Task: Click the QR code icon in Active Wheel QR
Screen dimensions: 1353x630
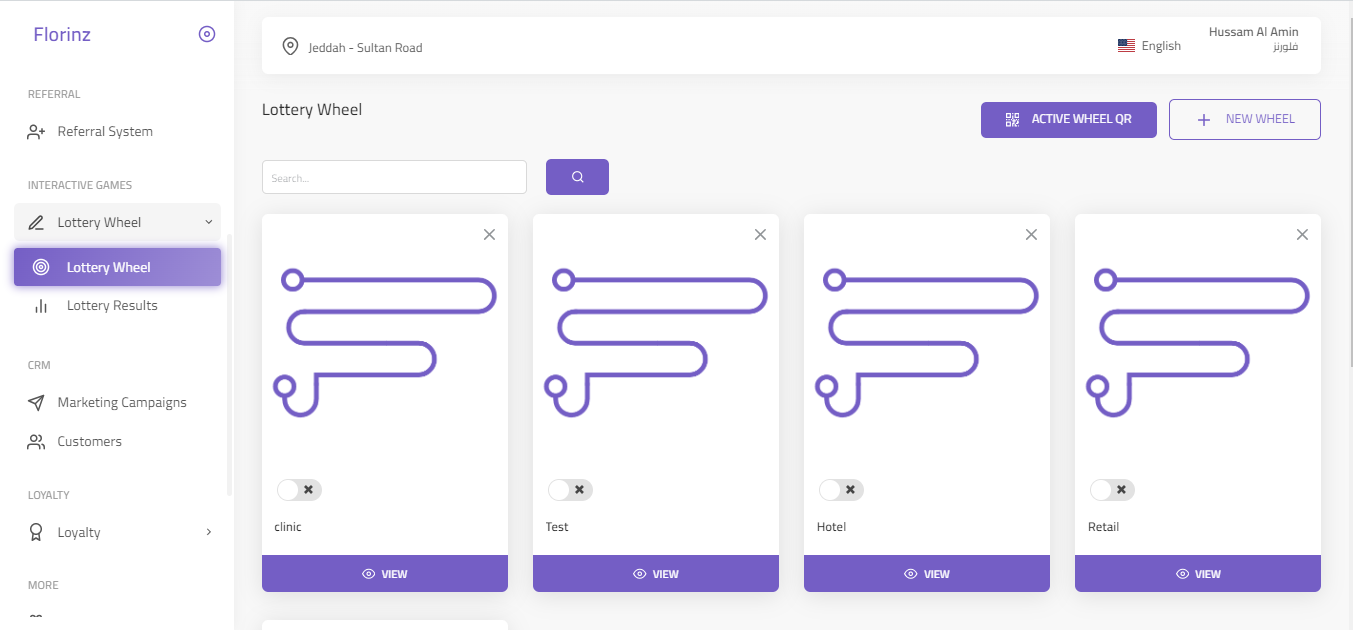Action: pyautogui.click(x=1012, y=119)
